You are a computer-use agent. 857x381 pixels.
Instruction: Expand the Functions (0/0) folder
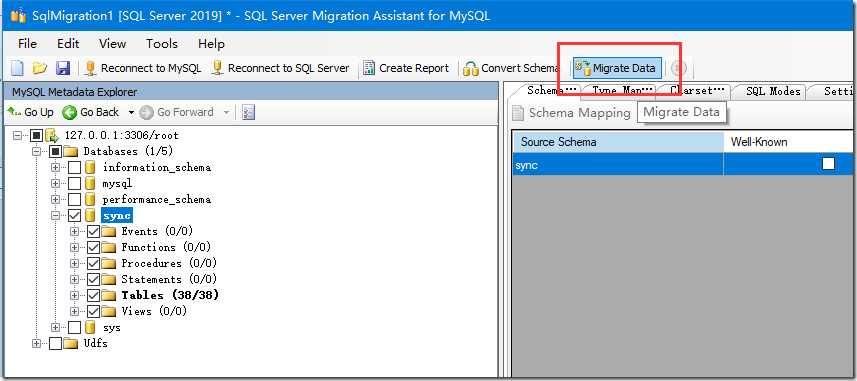pyautogui.click(x=74, y=248)
